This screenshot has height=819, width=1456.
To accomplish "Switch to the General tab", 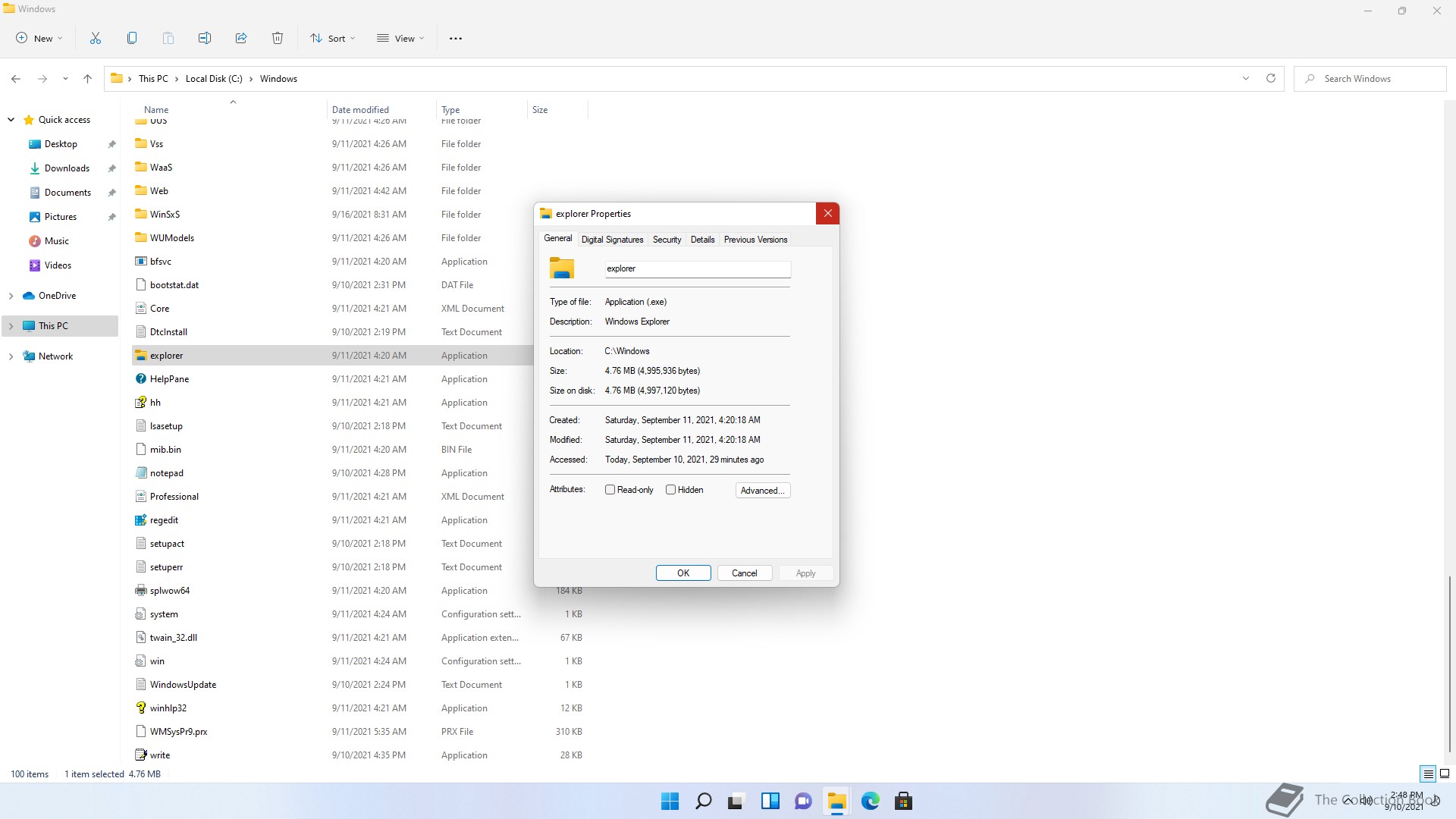I will coord(557,238).
